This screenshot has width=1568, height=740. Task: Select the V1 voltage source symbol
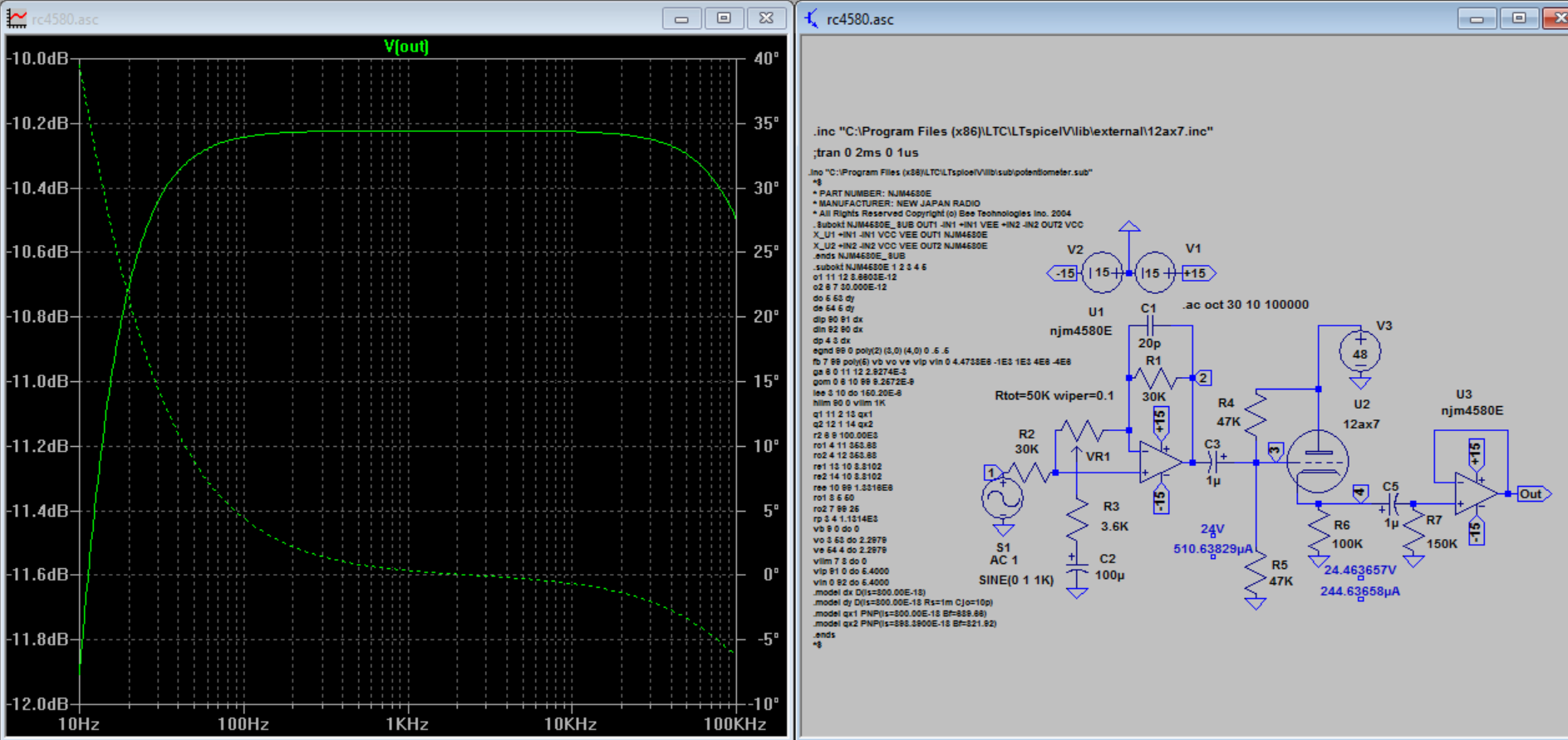point(1155,272)
